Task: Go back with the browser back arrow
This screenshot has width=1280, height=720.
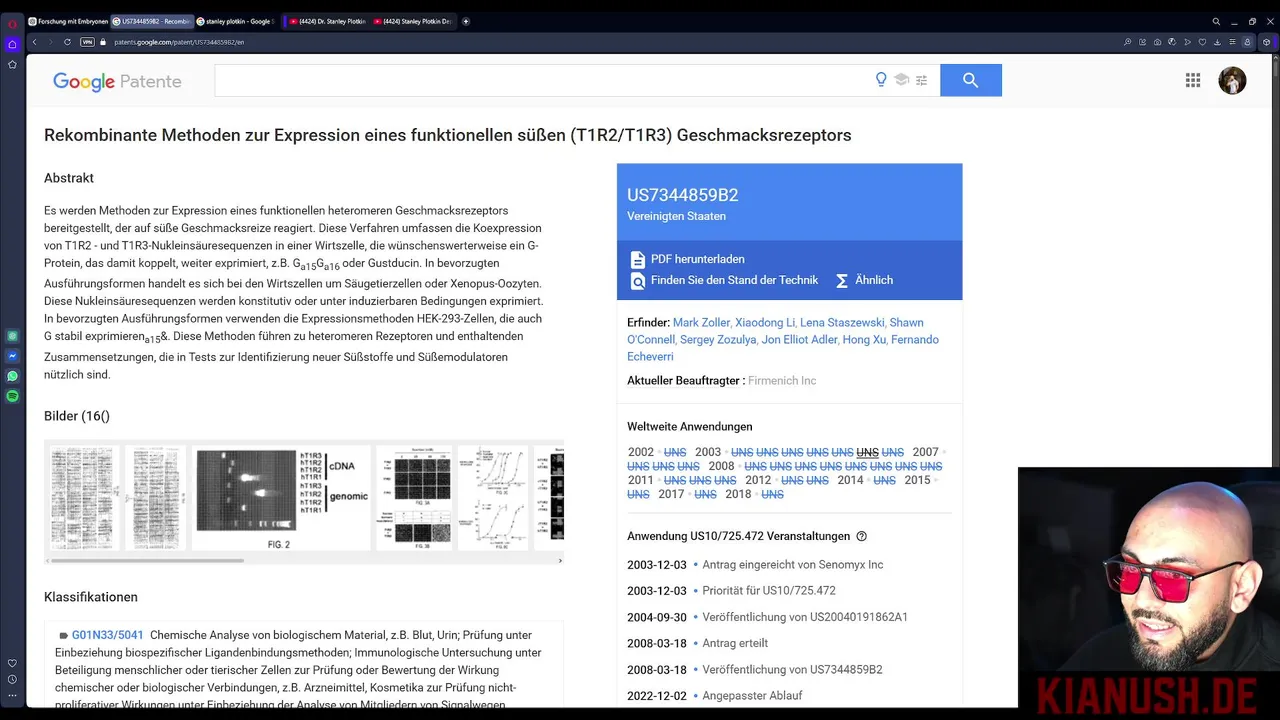Action: pos(35,42)
